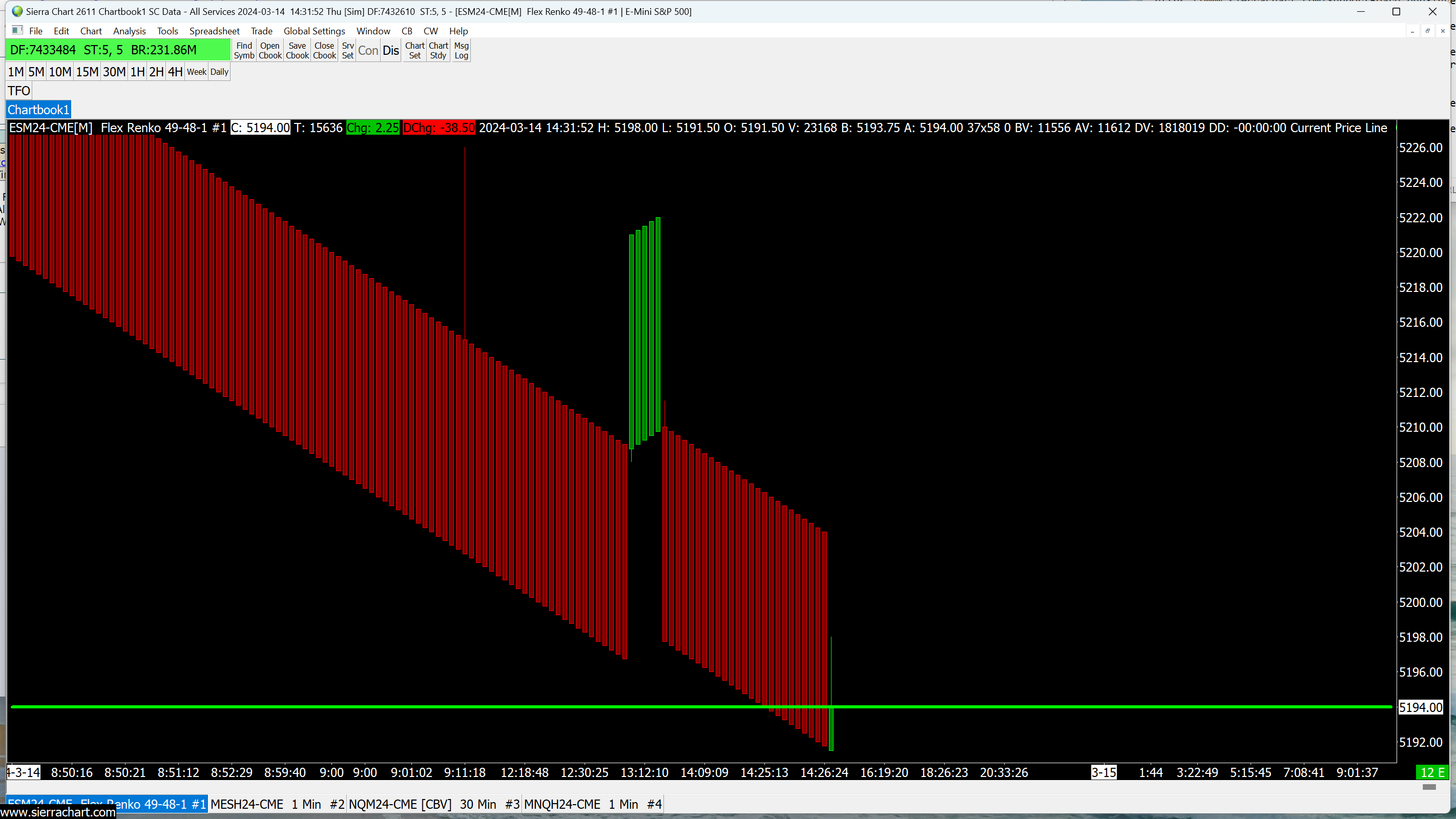1456x819 pixels.
Task: Open the Global Settings menu
Action: [x=314, y=31]
